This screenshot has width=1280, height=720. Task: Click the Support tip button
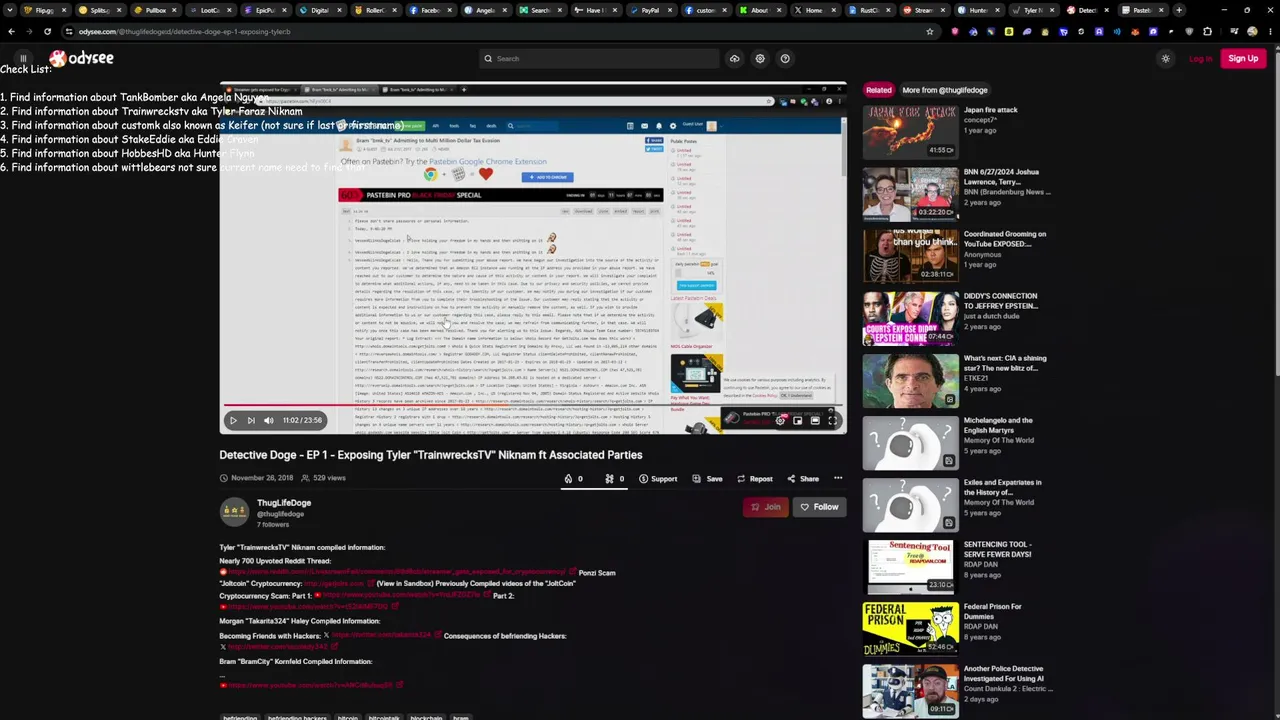tap(658, 479)
